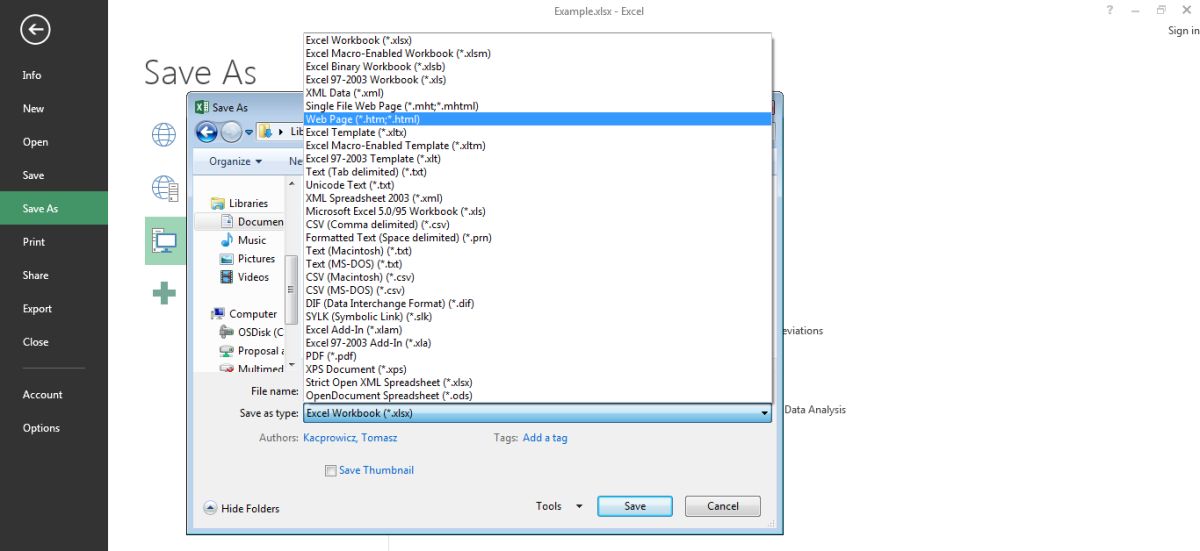
Task: Choose Excel Add-In (*.xlam)
Action: (x=537, y=330)
